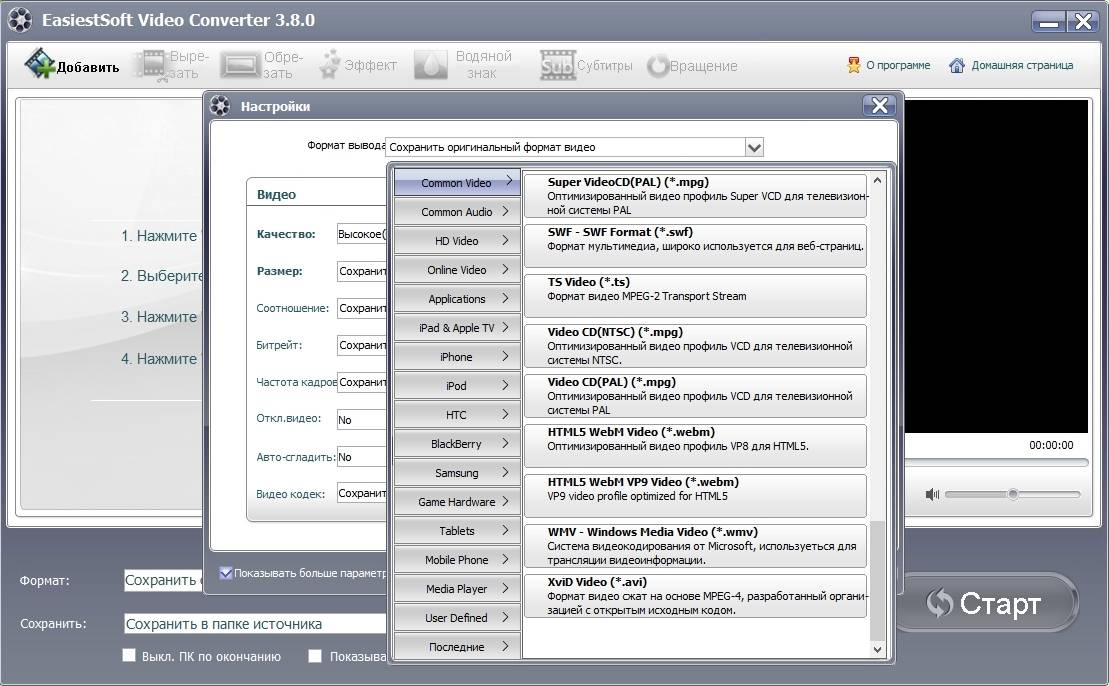The image size is (1109, 686).
Task: Open the Формат вывода dropdown arrow
Action: 754,147
